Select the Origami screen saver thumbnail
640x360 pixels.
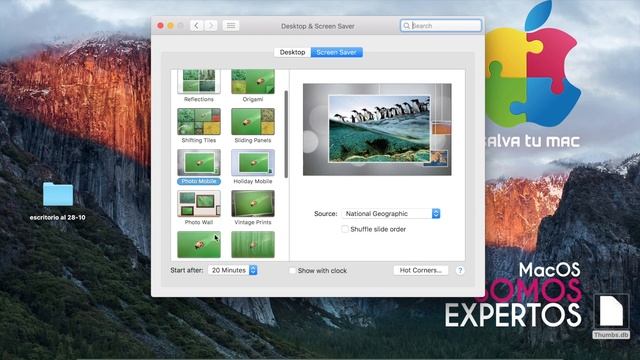coord(253,81)
